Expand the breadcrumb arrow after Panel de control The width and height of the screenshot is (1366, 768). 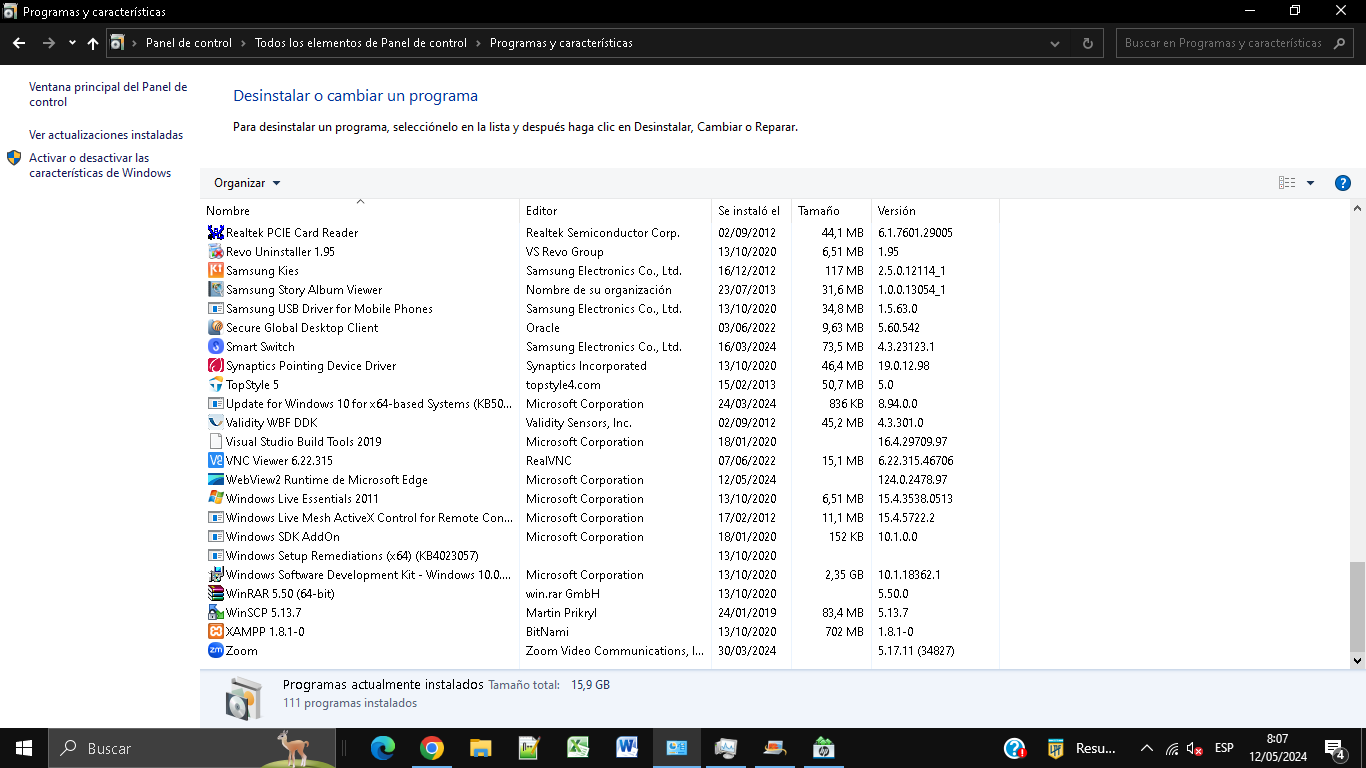click(x=243, y=43)
